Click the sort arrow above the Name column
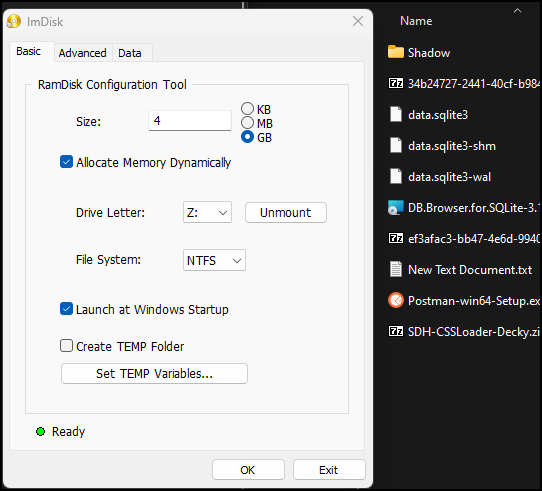This screenshot has width=542, height=491. tap(517, 11)
